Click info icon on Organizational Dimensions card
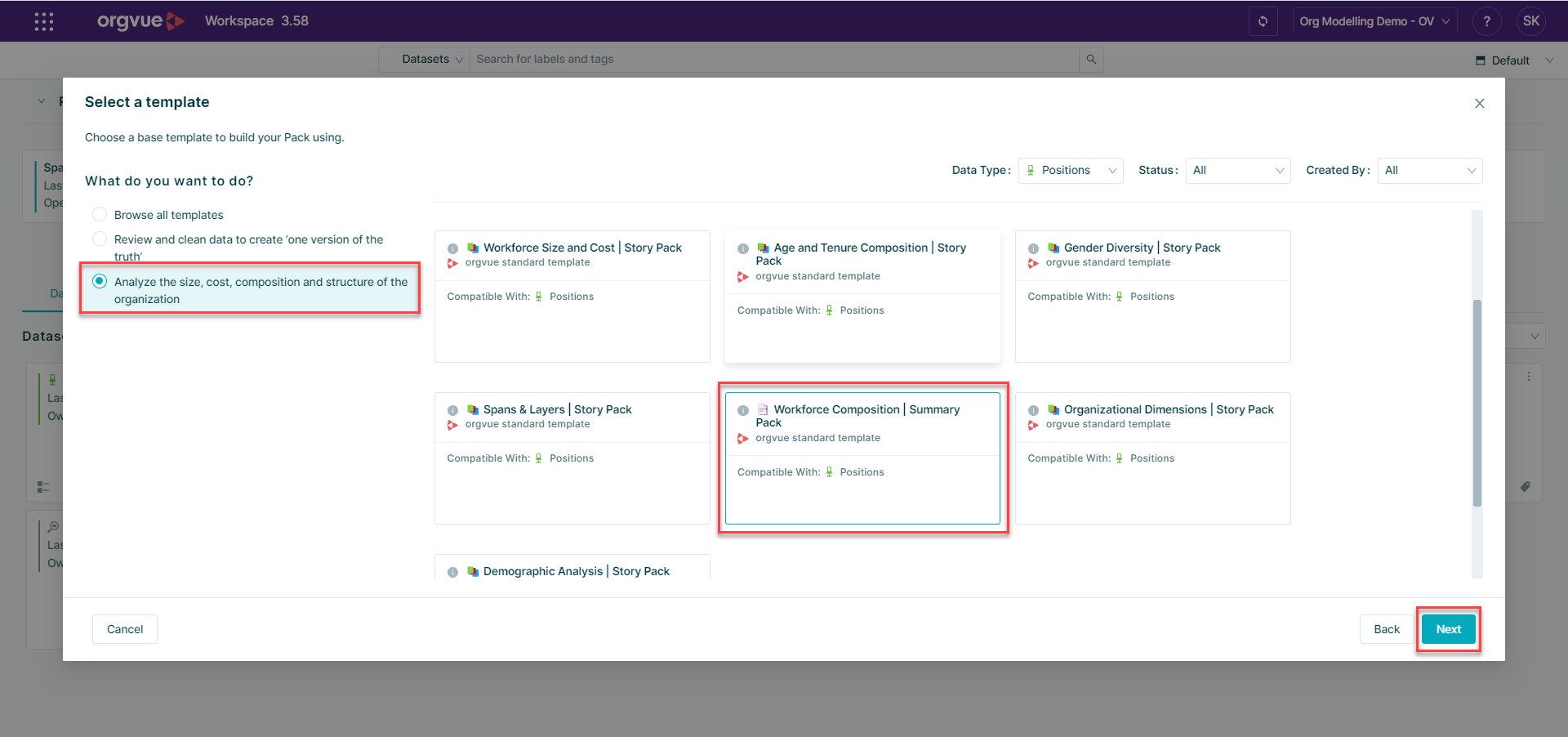The height and width of the screenshot is (737, 1568). [x=1033, y=410]
